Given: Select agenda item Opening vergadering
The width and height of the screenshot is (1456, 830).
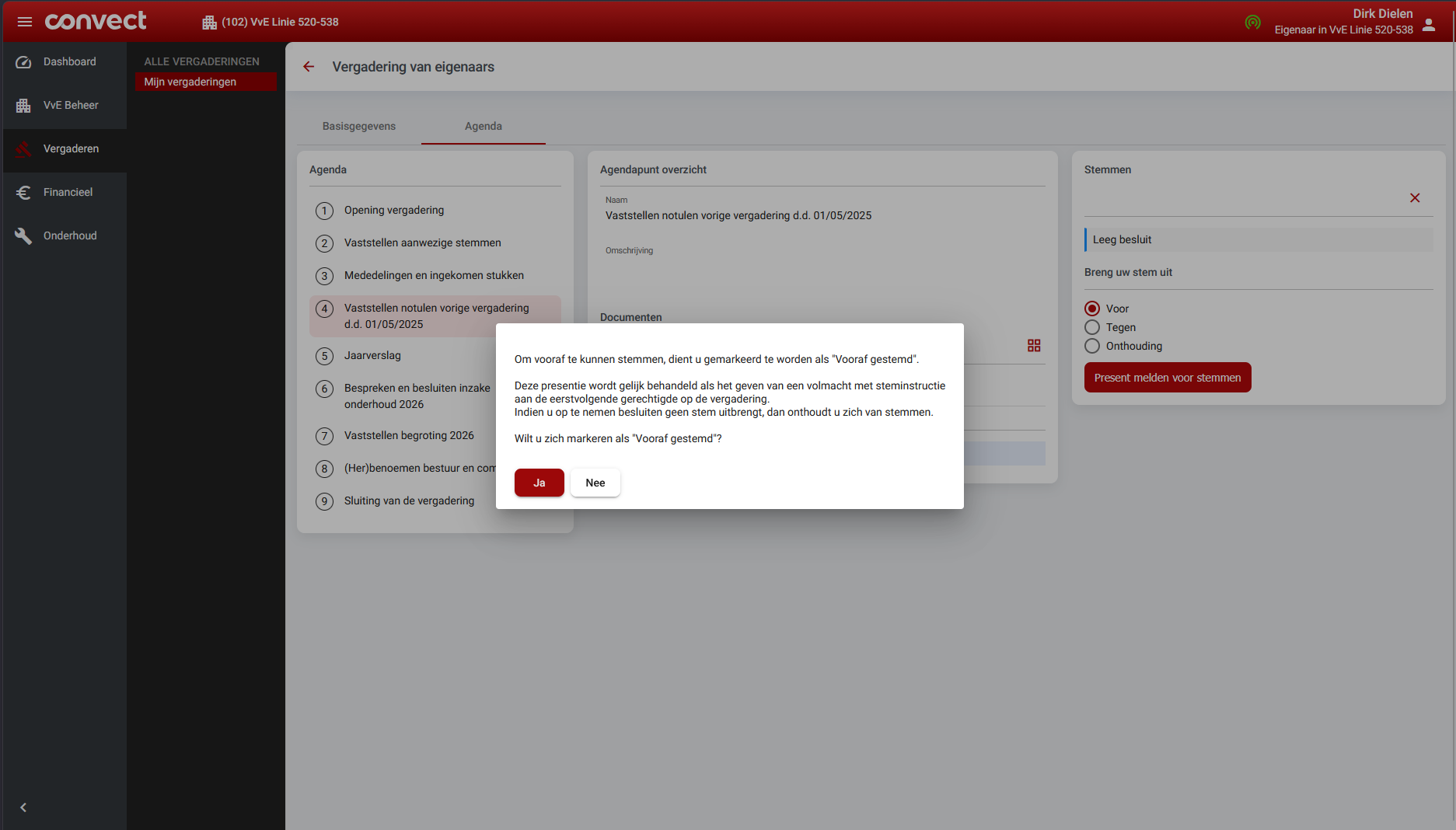Looking at the screenshot, I should pyautogui.click(x=394, y=210).
